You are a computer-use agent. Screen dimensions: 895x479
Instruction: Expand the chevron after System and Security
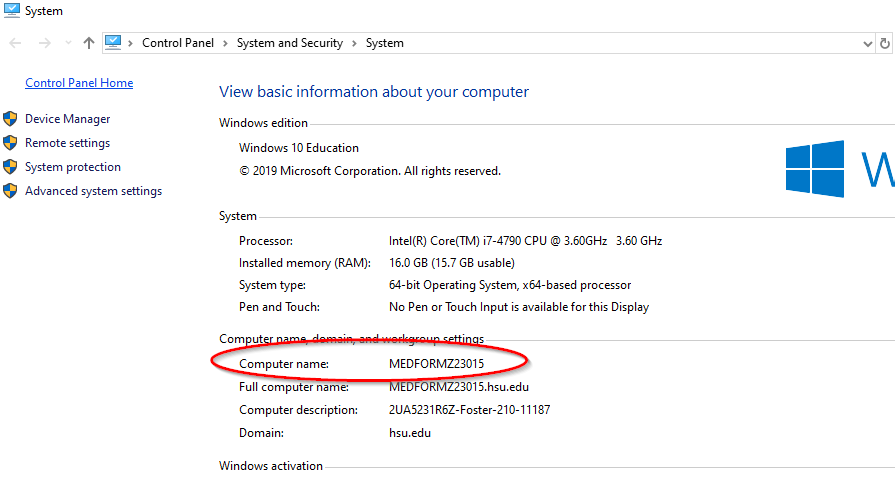pos(354,43)
